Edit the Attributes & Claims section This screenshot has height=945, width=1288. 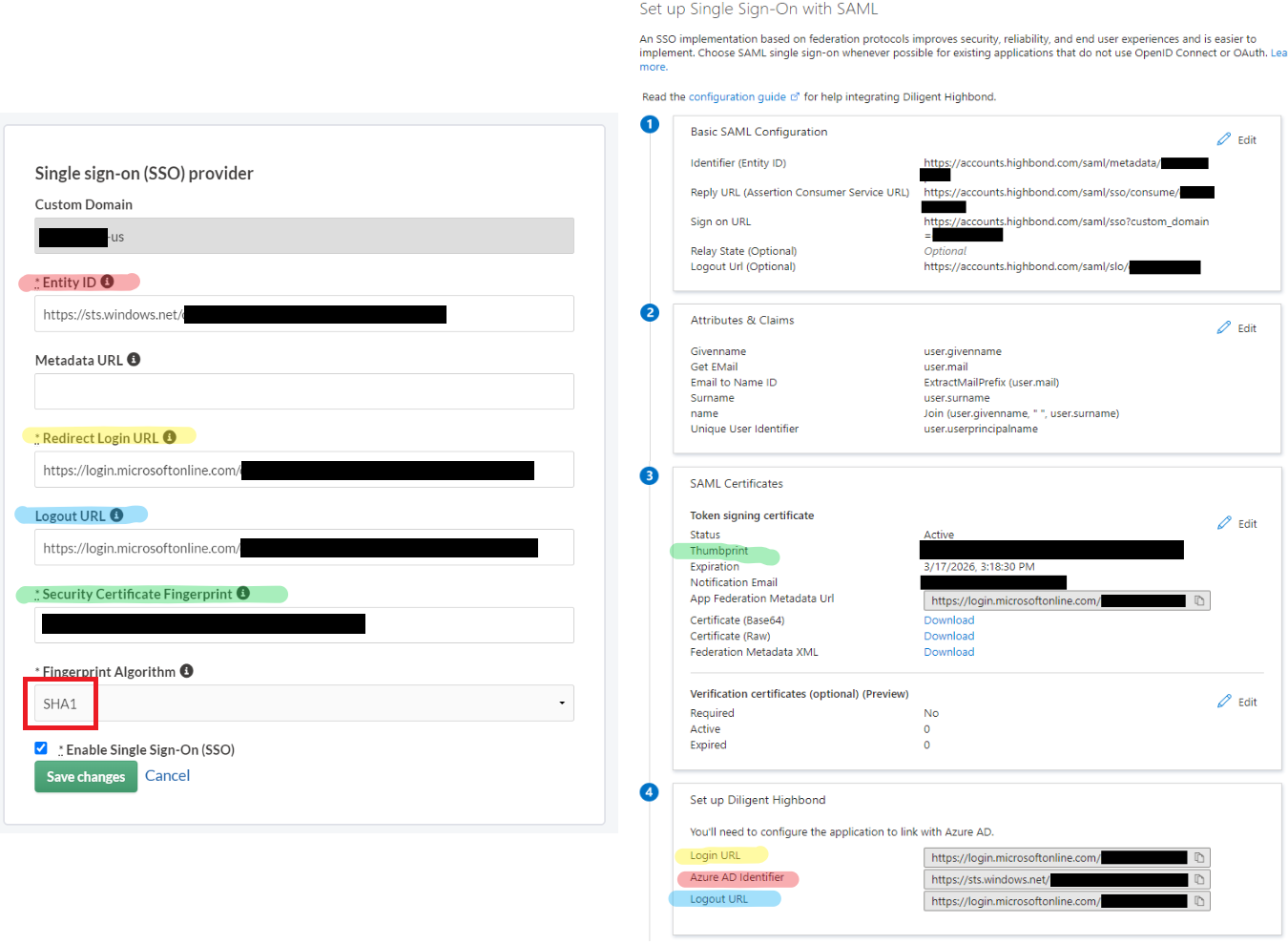tap(1237, 328)
